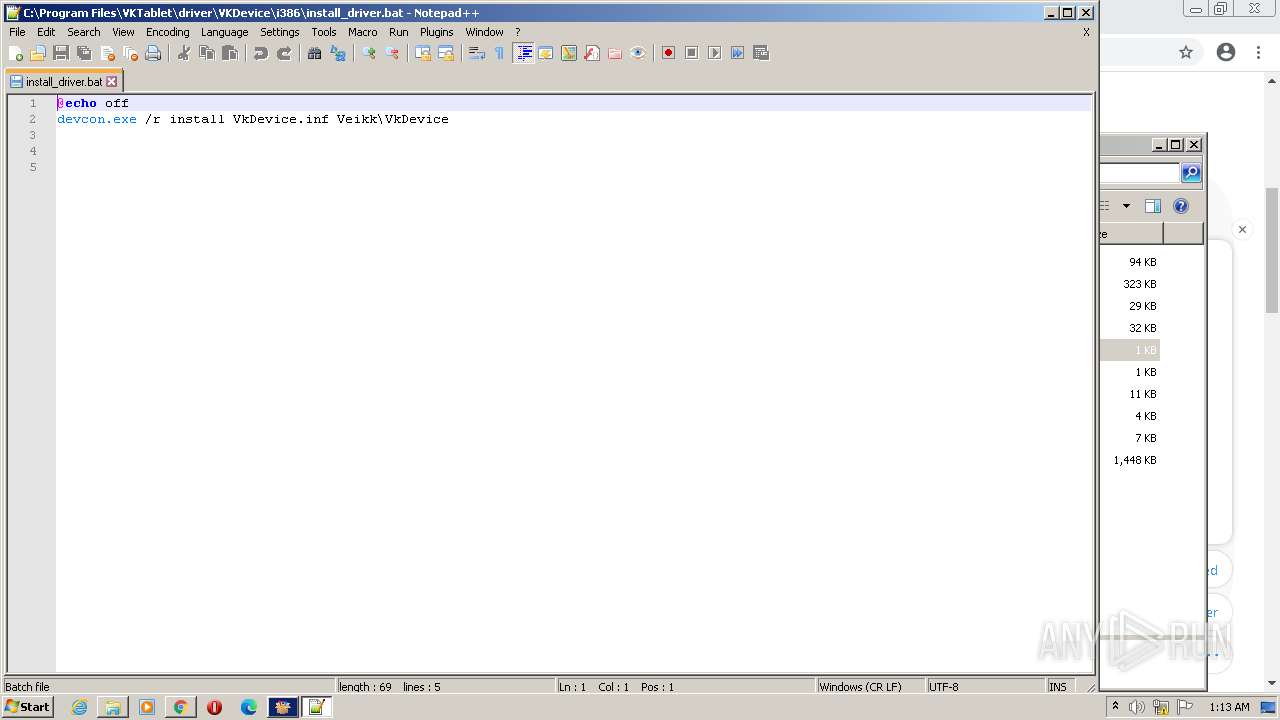Toggle Show all characters pilcrow icon
The image size is (1280, 720).
pos(500,53)
